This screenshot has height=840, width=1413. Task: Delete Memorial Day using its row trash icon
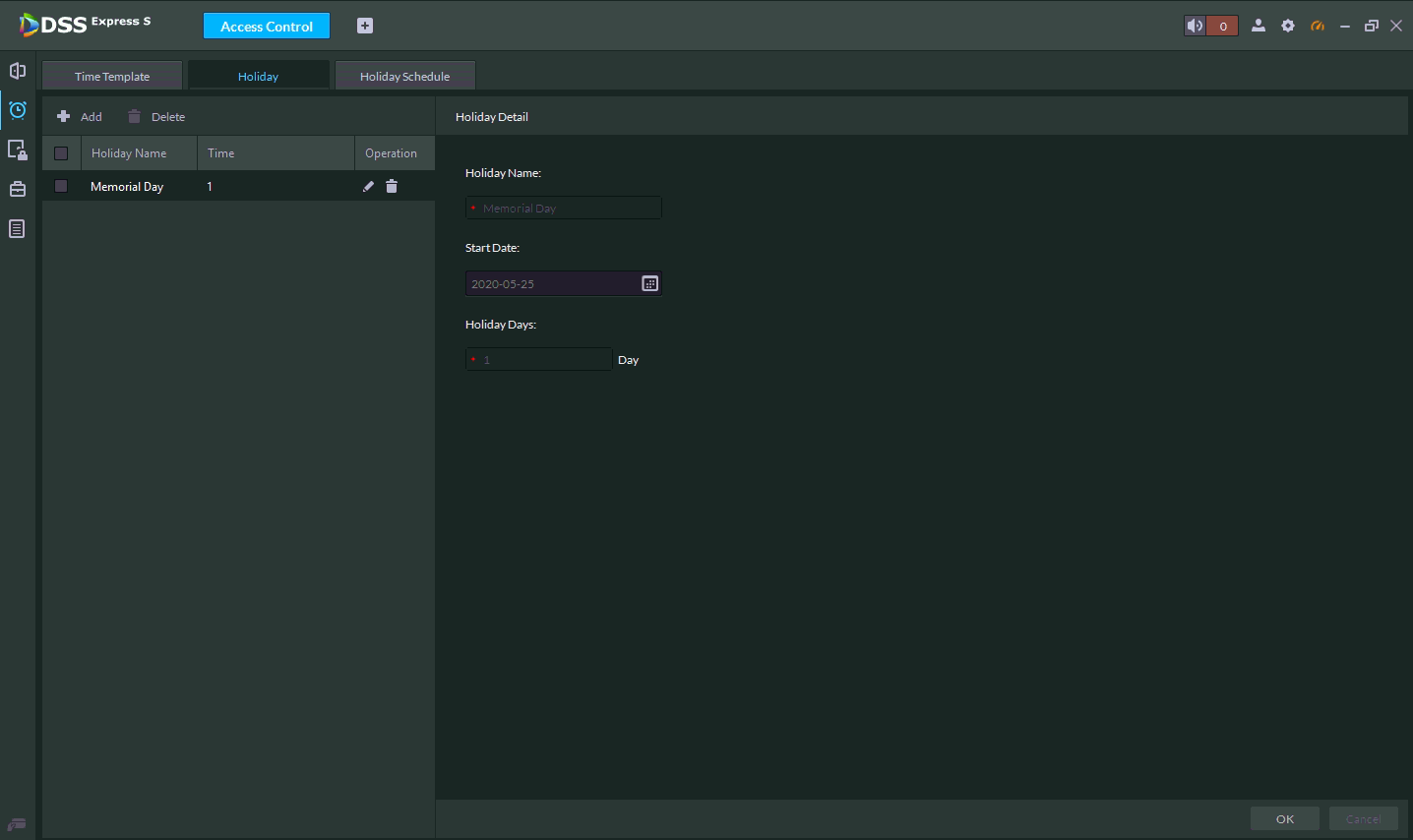click(392, 186)
